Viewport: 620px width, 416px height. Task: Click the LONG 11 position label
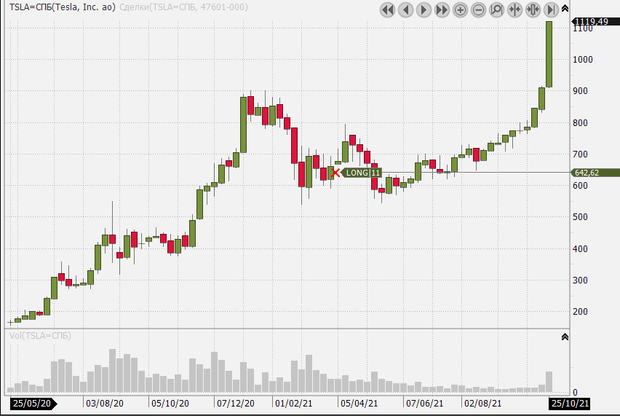coord(363,173)
